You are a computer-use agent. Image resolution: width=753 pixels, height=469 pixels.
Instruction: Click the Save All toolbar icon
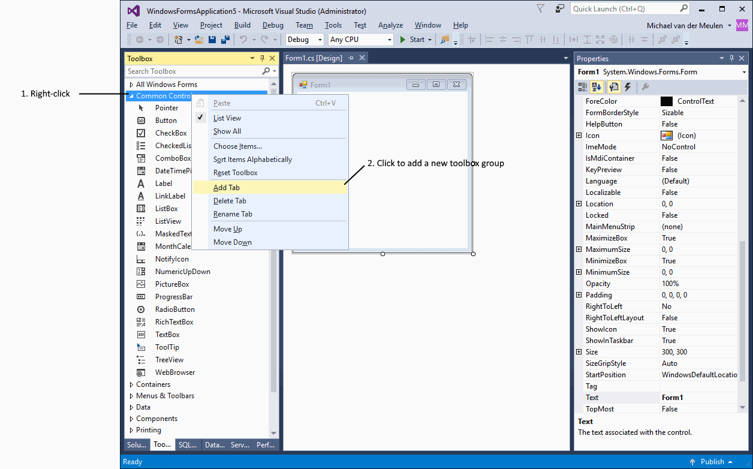point(225,40)
